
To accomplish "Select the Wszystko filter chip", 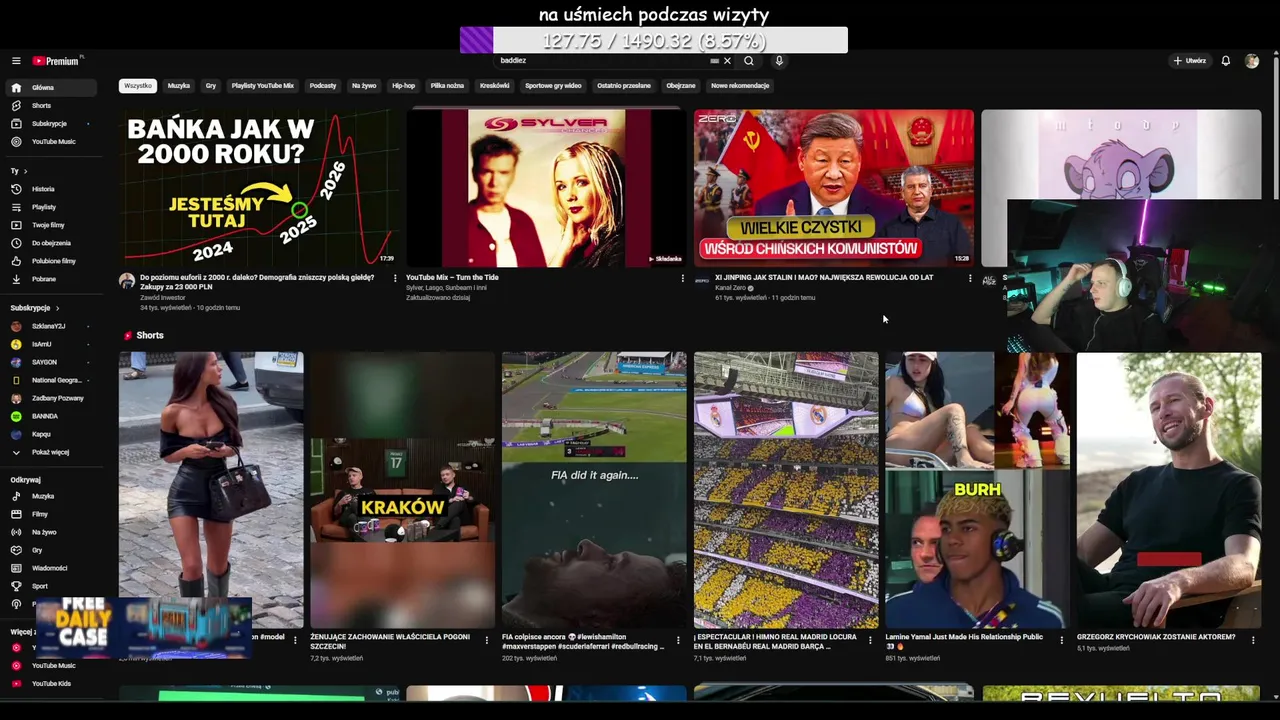I will [x=138, y=86].
